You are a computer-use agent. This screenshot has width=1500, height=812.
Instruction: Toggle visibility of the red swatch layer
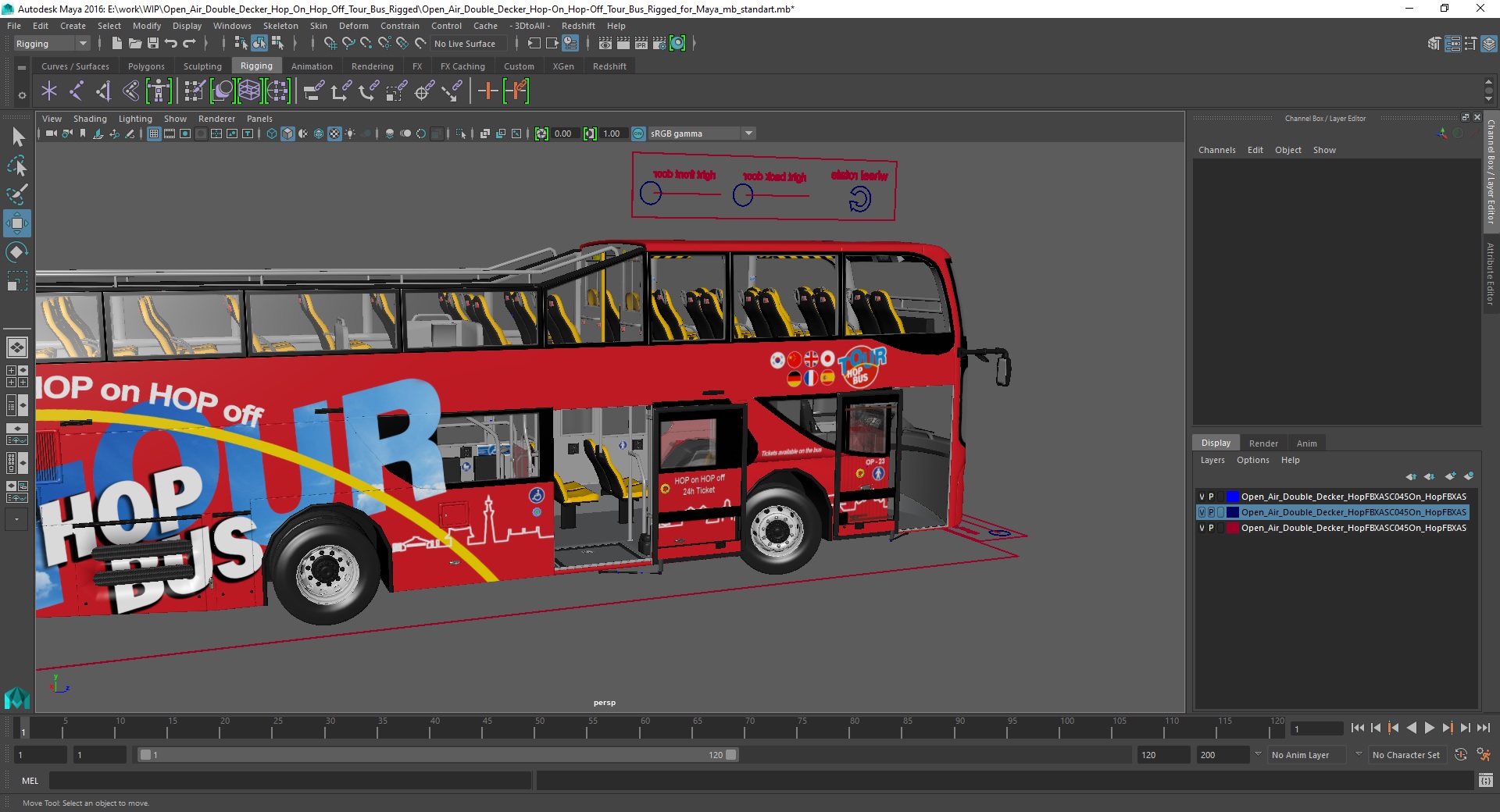pyautogui.click(x=1202, y=528)
